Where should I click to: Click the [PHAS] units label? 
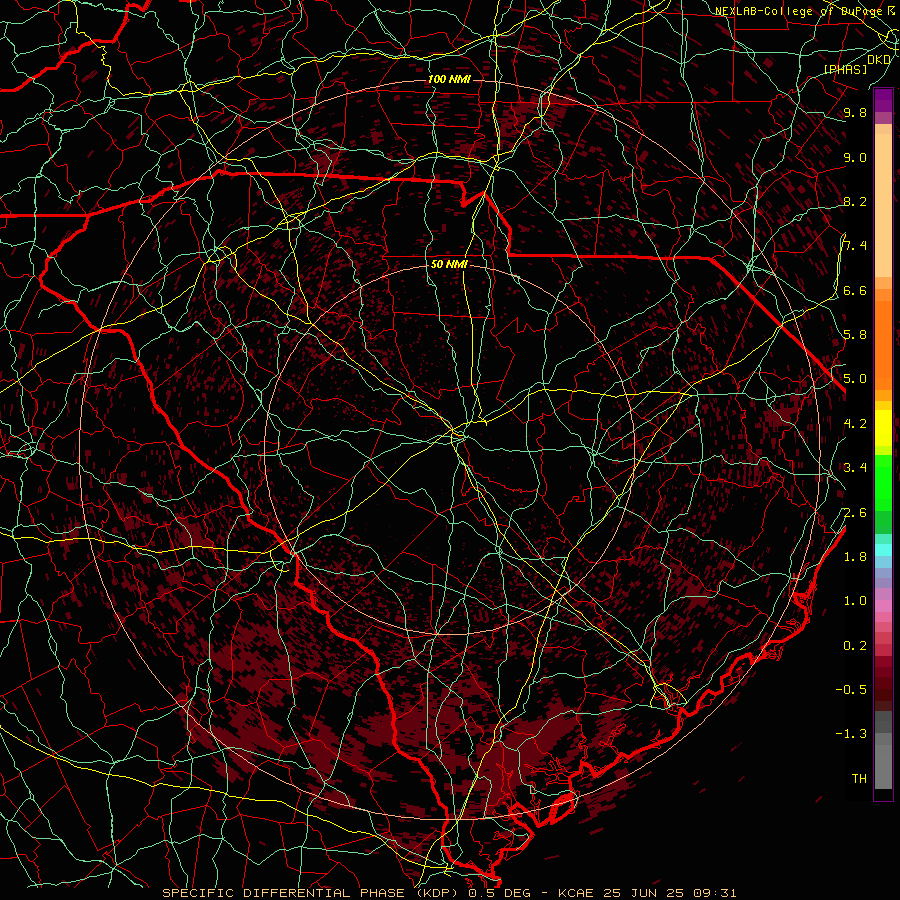(x=845, y=69)
